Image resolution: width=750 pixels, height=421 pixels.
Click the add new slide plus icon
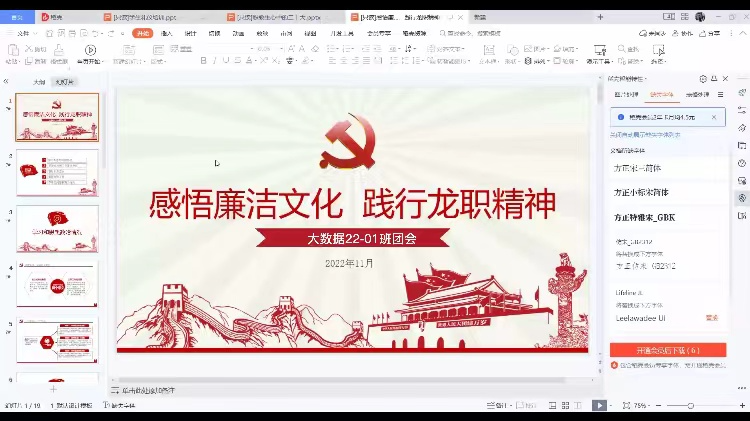(54, 389)
